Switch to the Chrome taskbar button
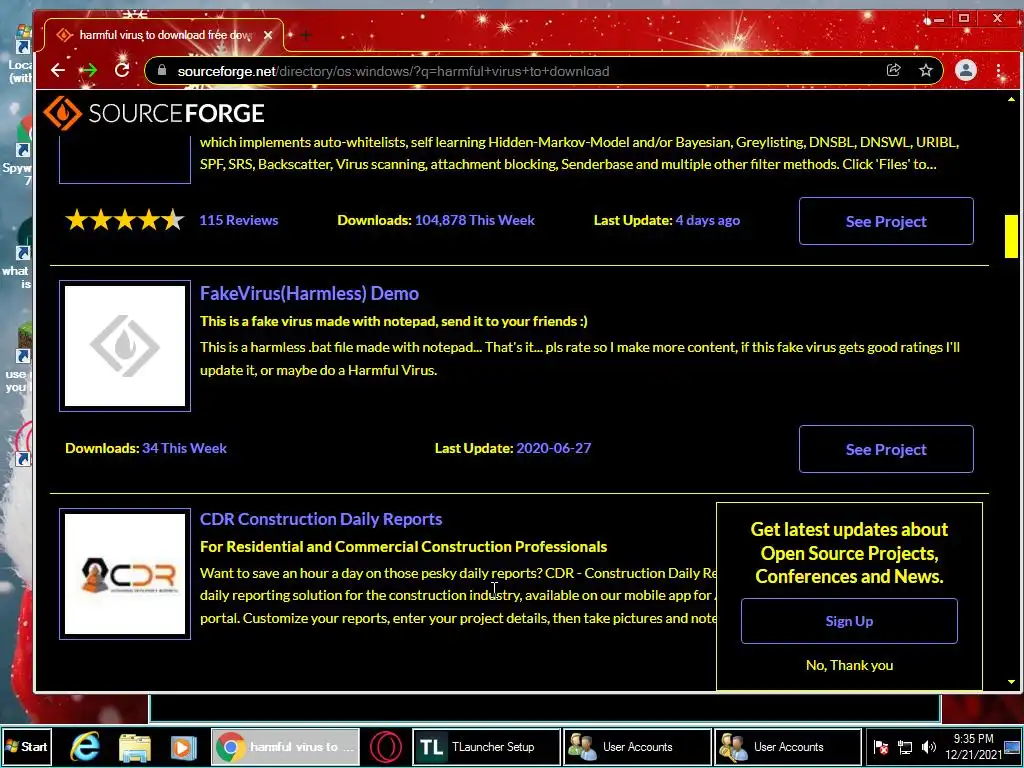Viewport: 1024px width, 768px height. point(285,746)
